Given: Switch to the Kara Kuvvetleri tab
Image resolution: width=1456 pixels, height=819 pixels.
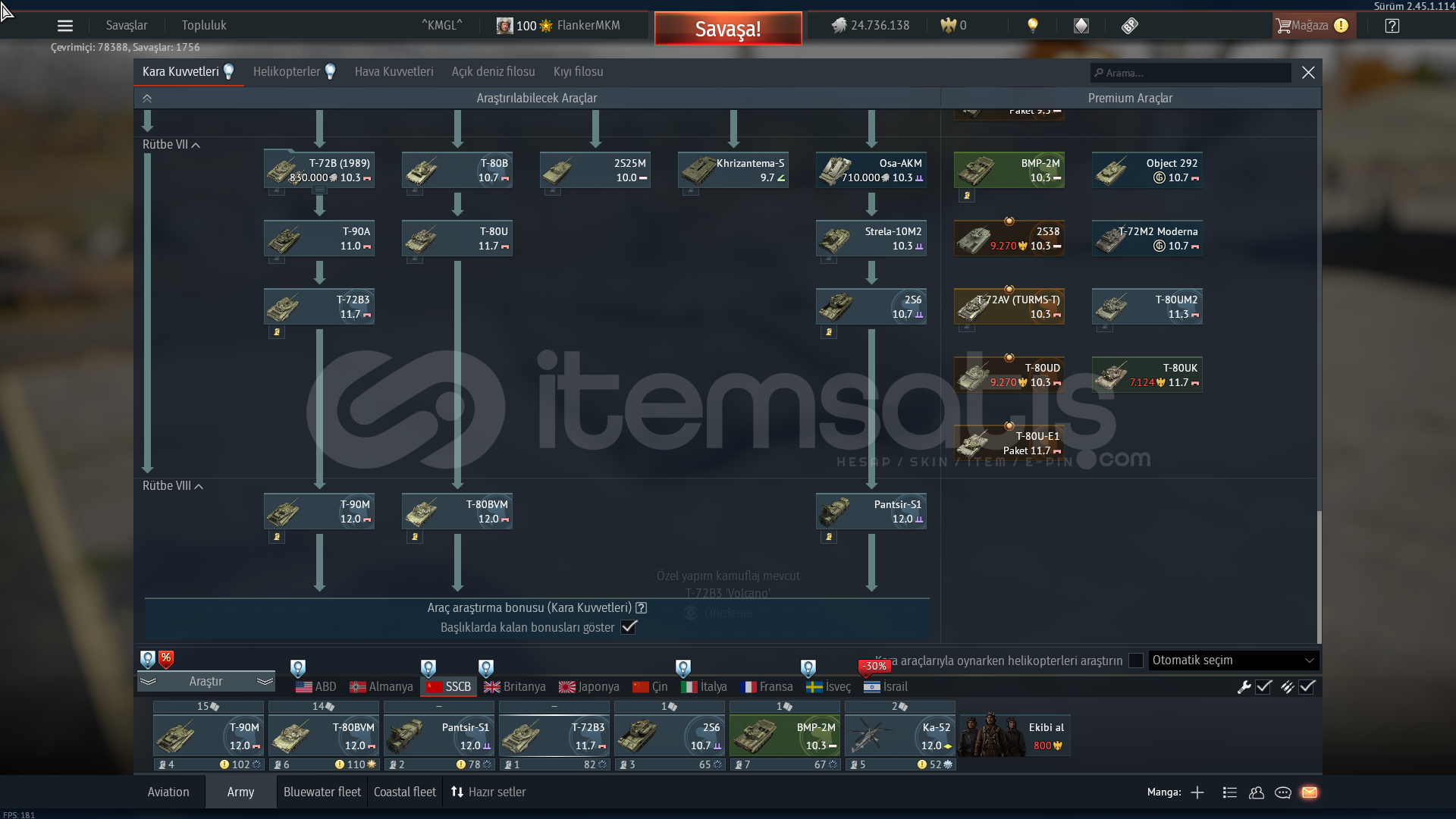Looking at the screenshot, I should [x=188, y=72].
